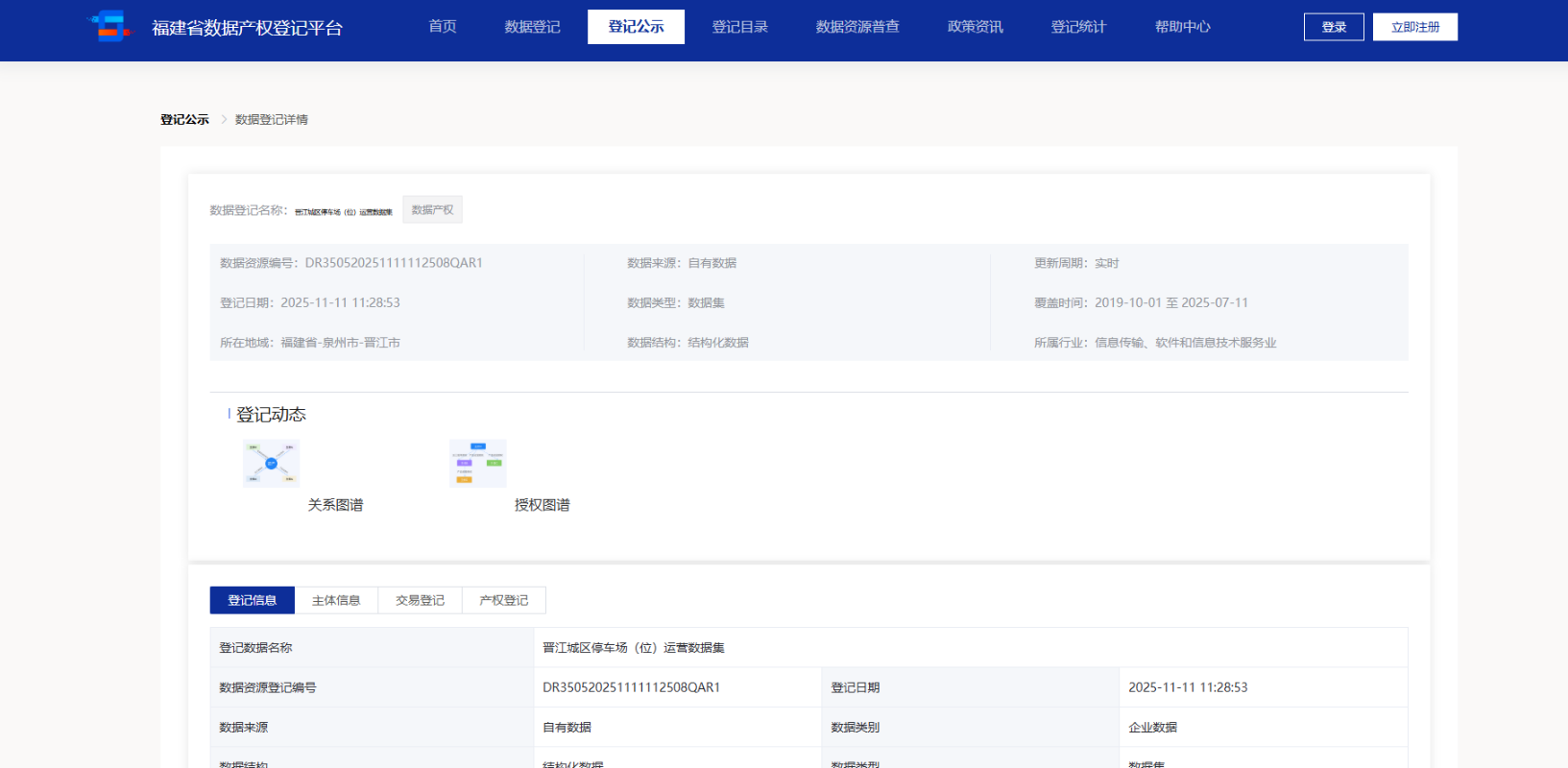Click the 登录 button
Image resolution: width=1568 pixels, height=768 pixels.
coord(1334,27)
